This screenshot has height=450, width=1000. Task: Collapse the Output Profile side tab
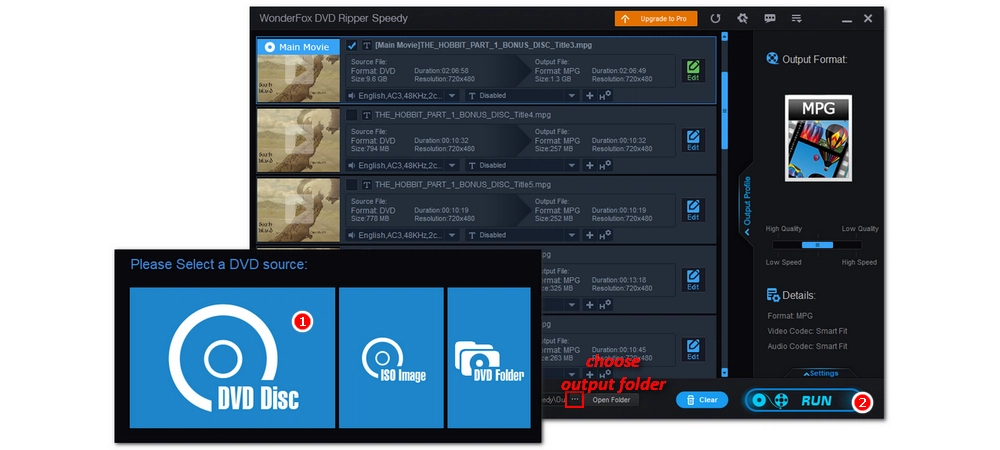[747, 205]
